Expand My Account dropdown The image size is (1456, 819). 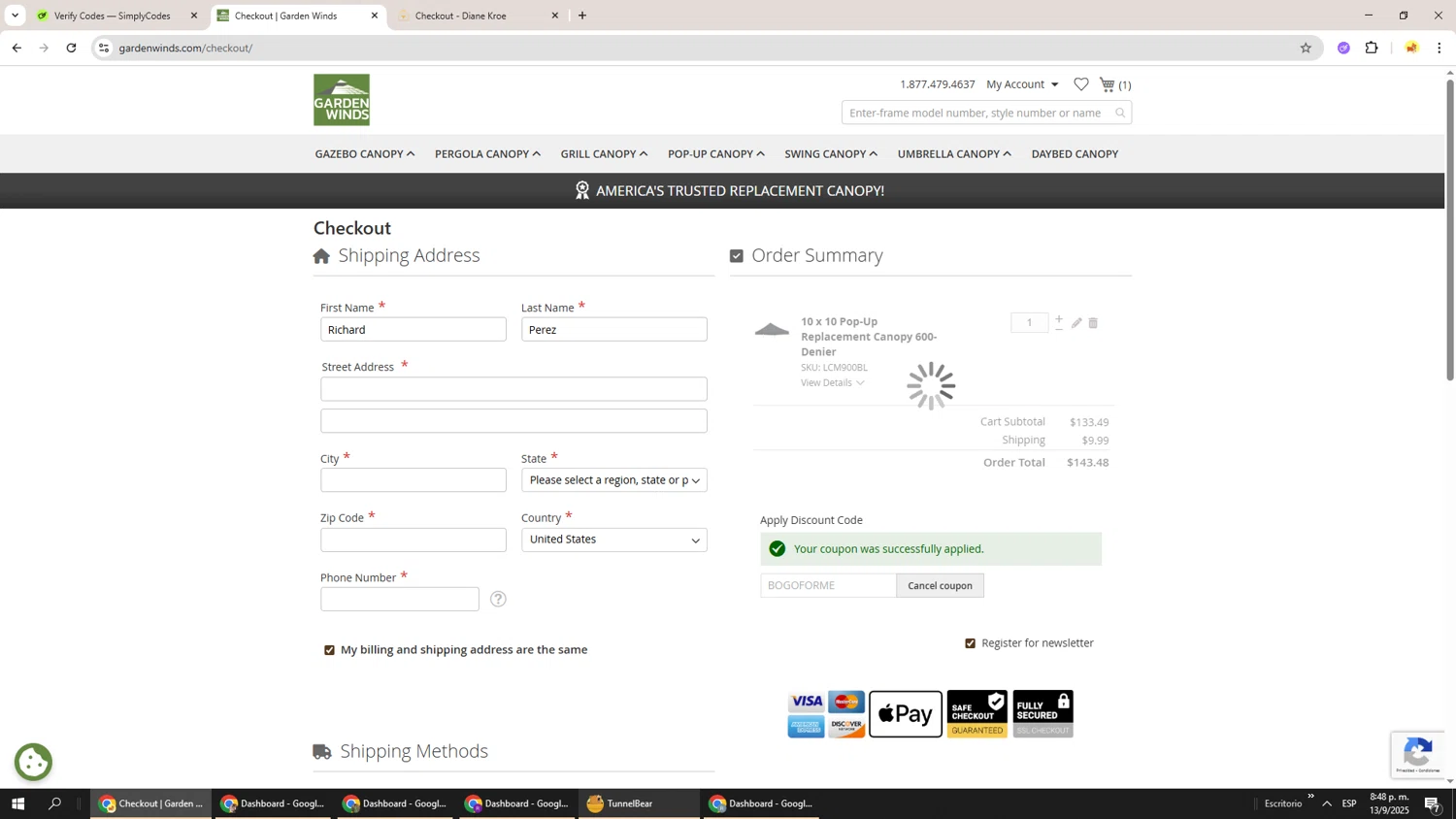1022,84
